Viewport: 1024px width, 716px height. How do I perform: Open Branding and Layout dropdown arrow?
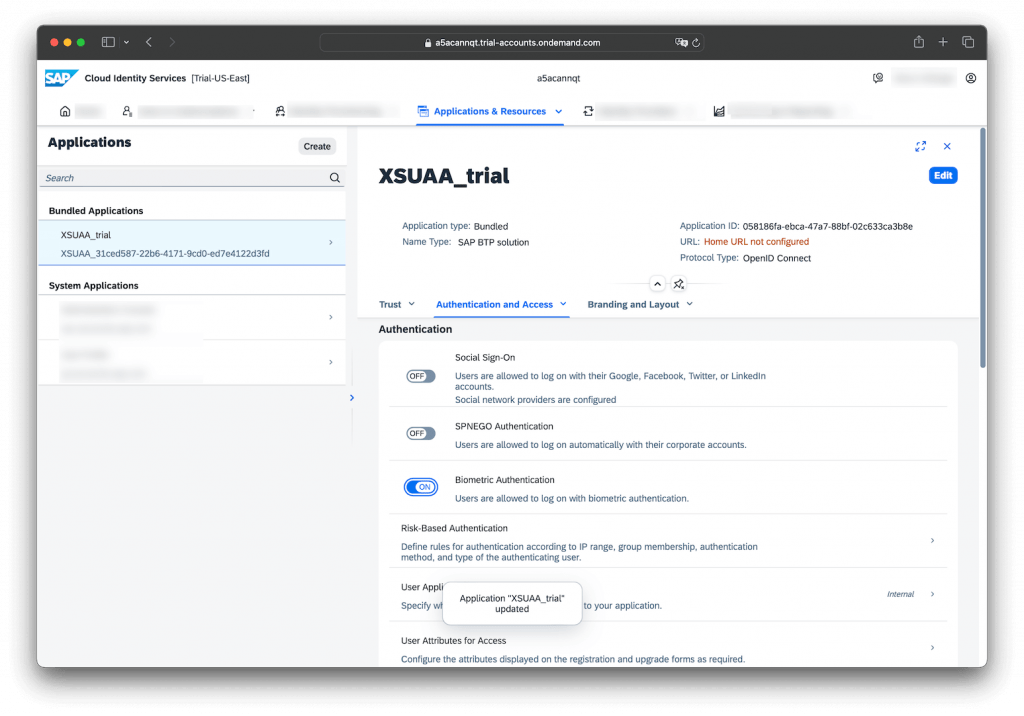coord(690,304)
